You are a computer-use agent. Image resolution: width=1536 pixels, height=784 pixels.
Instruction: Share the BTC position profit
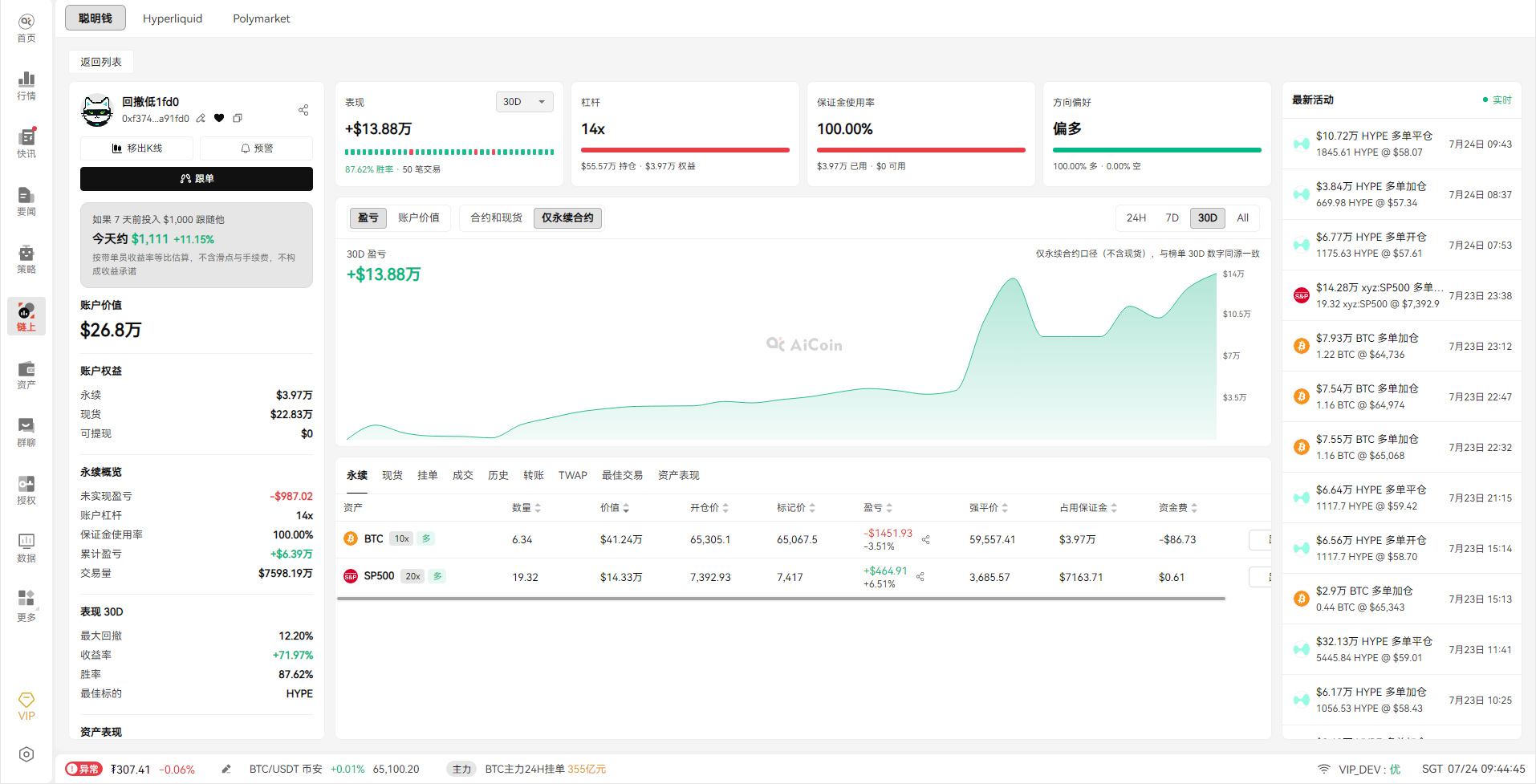(926, 540)
